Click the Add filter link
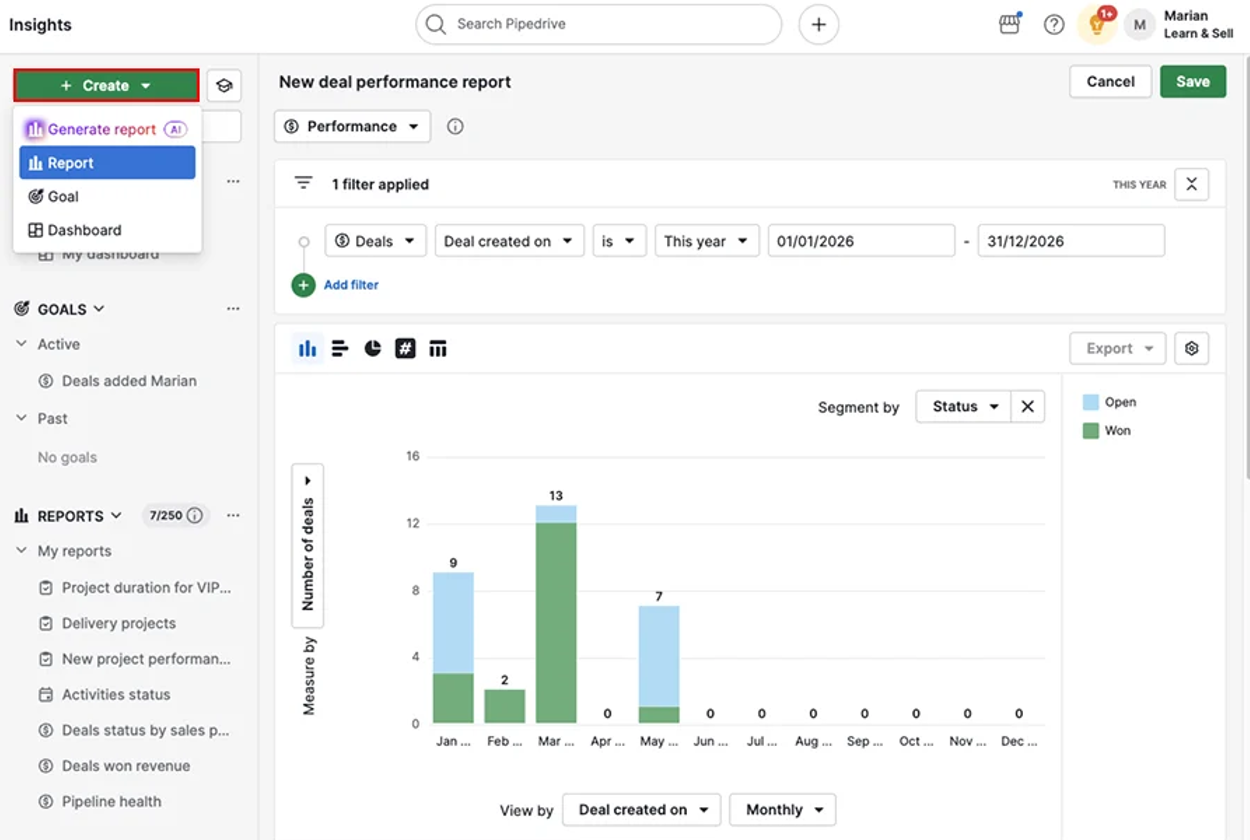Image resolution: width=1250 pixels, height=840 pixels. [x=351, y=285]
